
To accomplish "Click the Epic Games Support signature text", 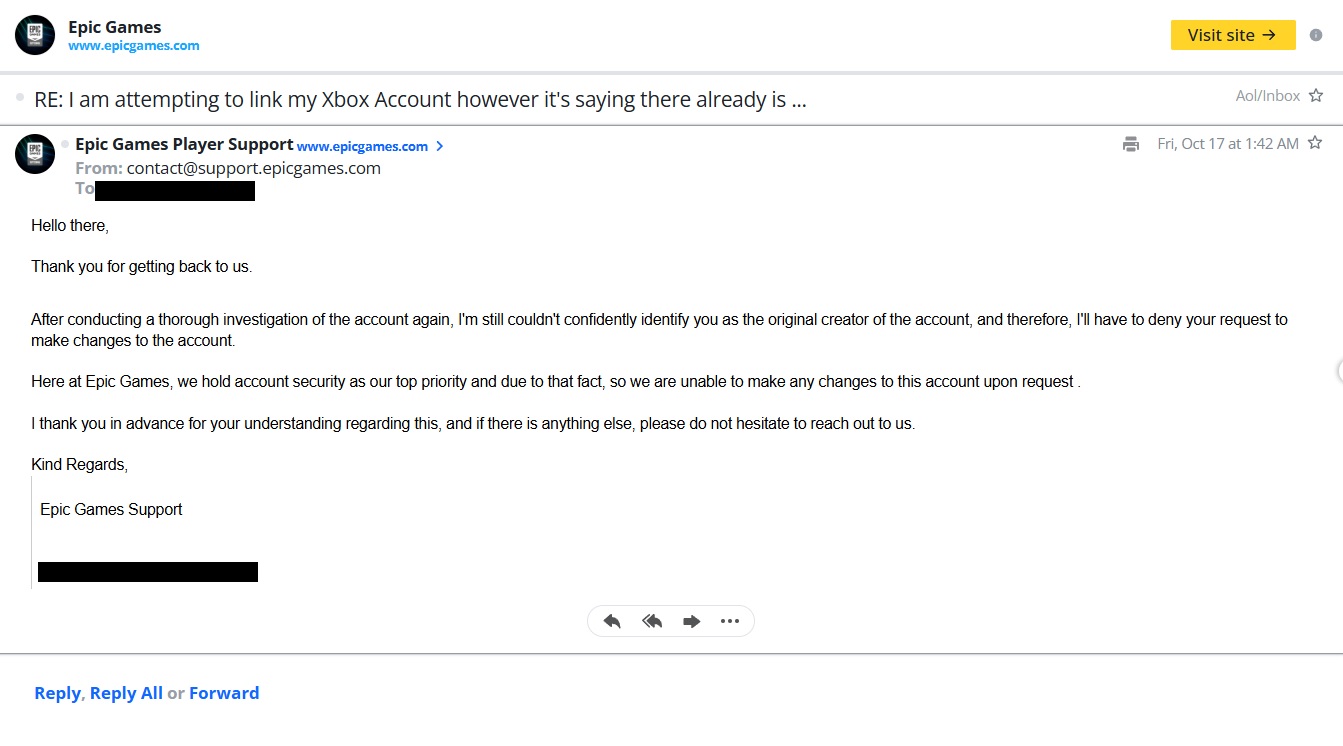I will click(111, 510).
